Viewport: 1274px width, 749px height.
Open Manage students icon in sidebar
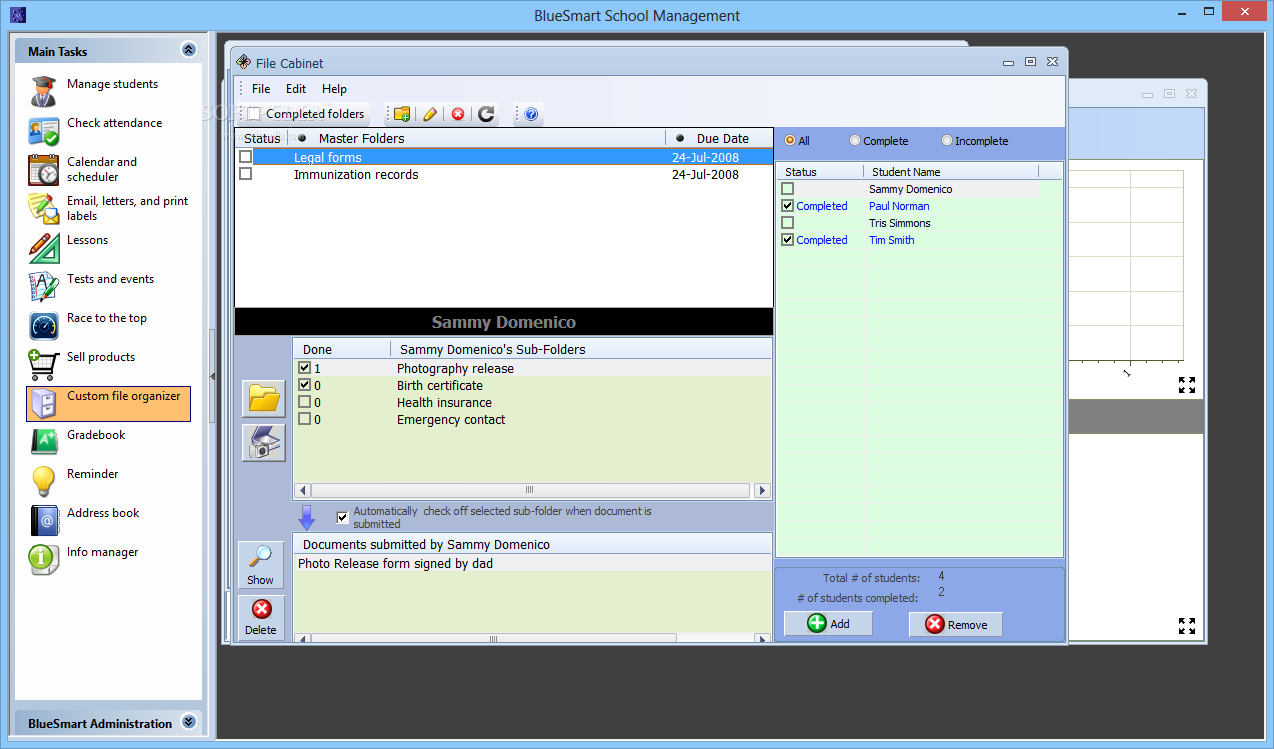pos(43,92)
